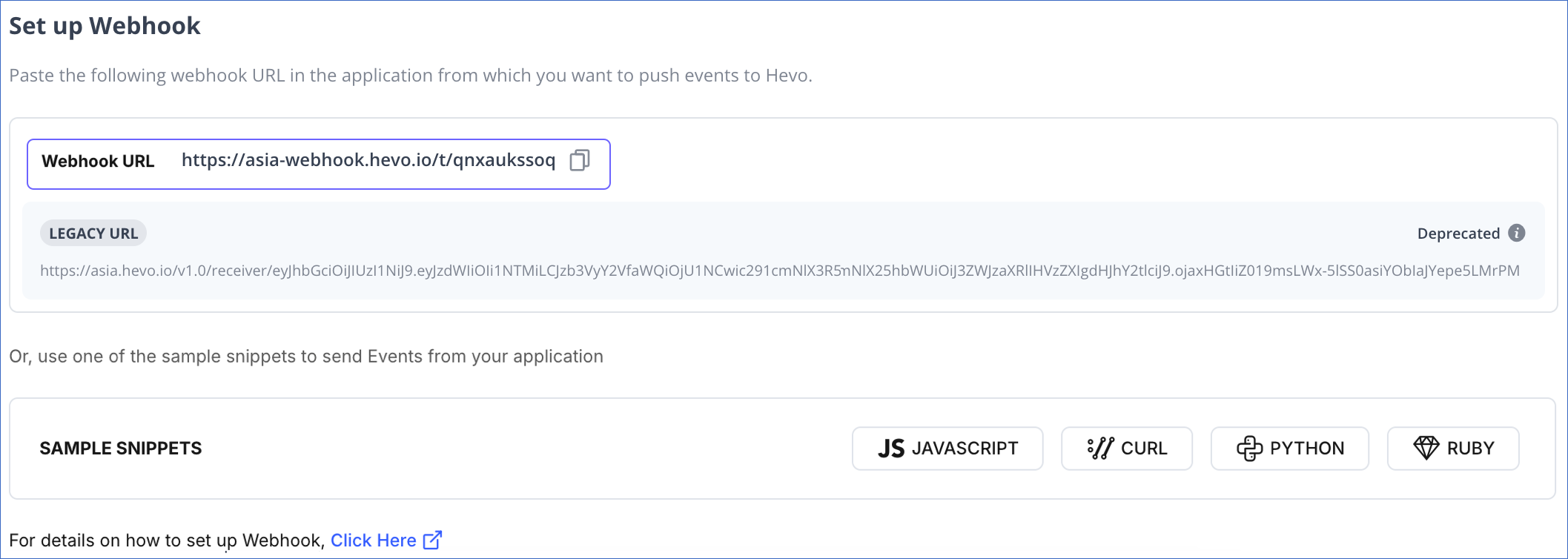Click the 'Or, use one of the sample snippets' text
Screen dimensions: 1568x559
[x=306, y=357]
